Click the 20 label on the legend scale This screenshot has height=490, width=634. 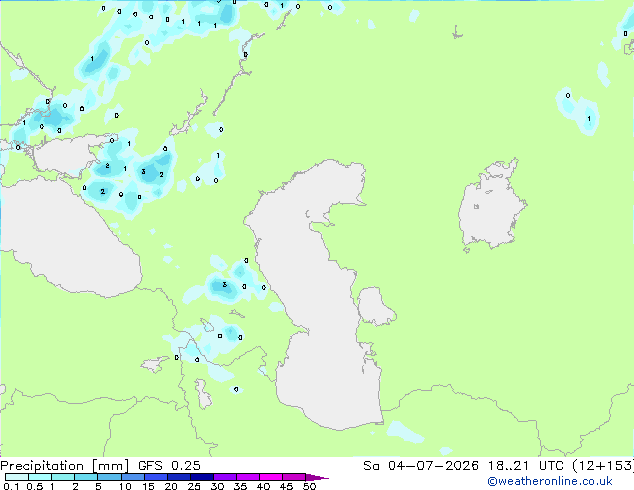point(171,486)
